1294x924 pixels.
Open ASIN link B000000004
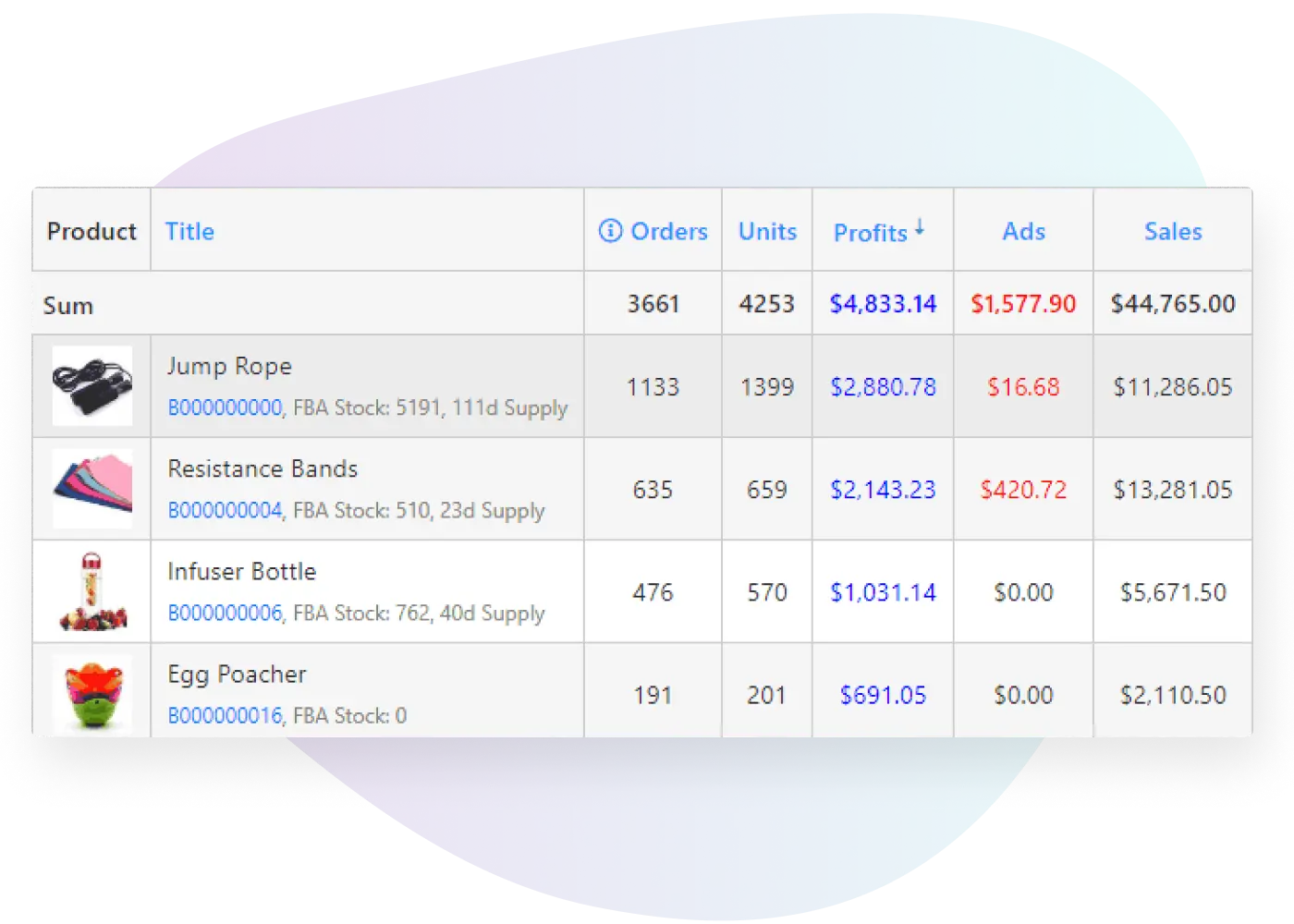pos(225,510)
